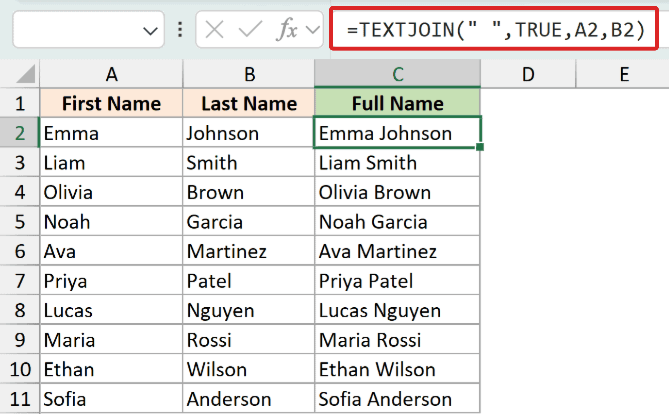This screenshot has width=669, height=414.
Task: Select column D header
Action: (528, 74)
